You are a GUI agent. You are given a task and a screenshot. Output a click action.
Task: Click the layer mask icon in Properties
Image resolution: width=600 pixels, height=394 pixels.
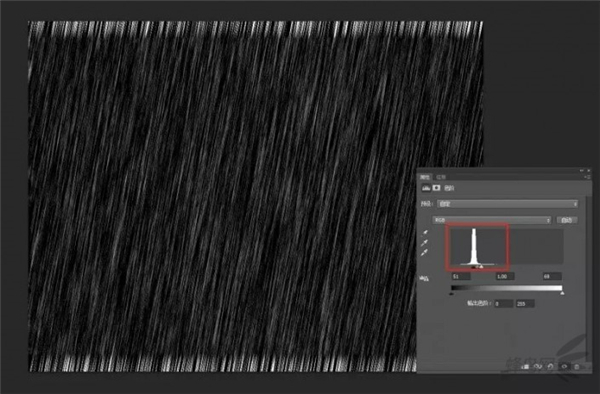[437, 188]
